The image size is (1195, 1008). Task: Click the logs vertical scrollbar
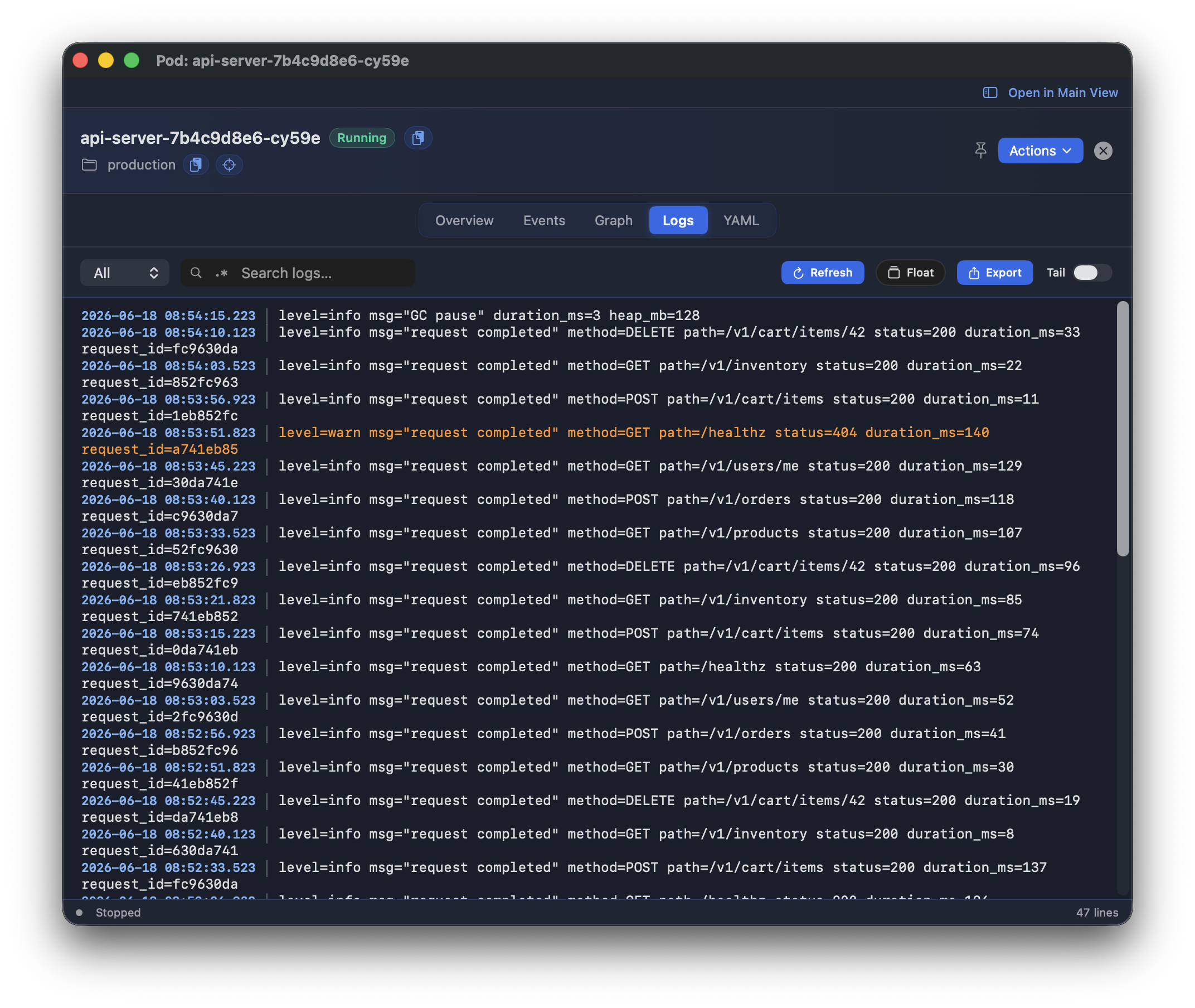[x=1122, y=428]
